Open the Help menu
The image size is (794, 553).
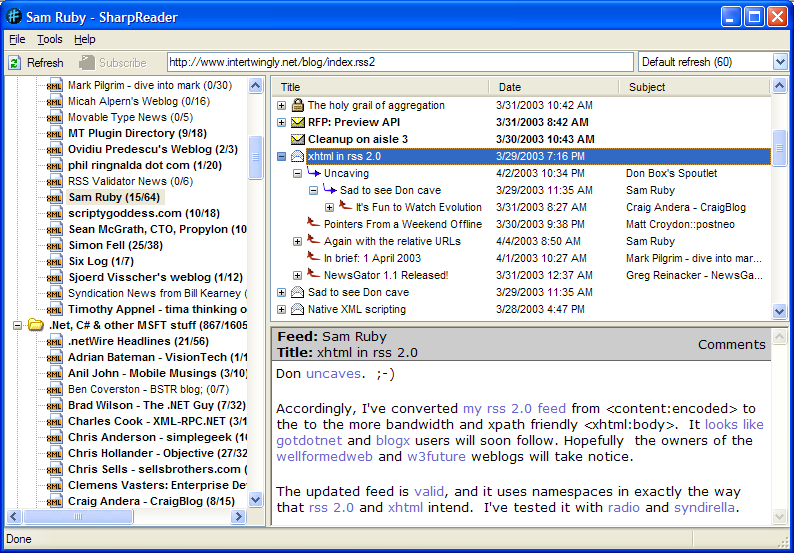point(85,39)
